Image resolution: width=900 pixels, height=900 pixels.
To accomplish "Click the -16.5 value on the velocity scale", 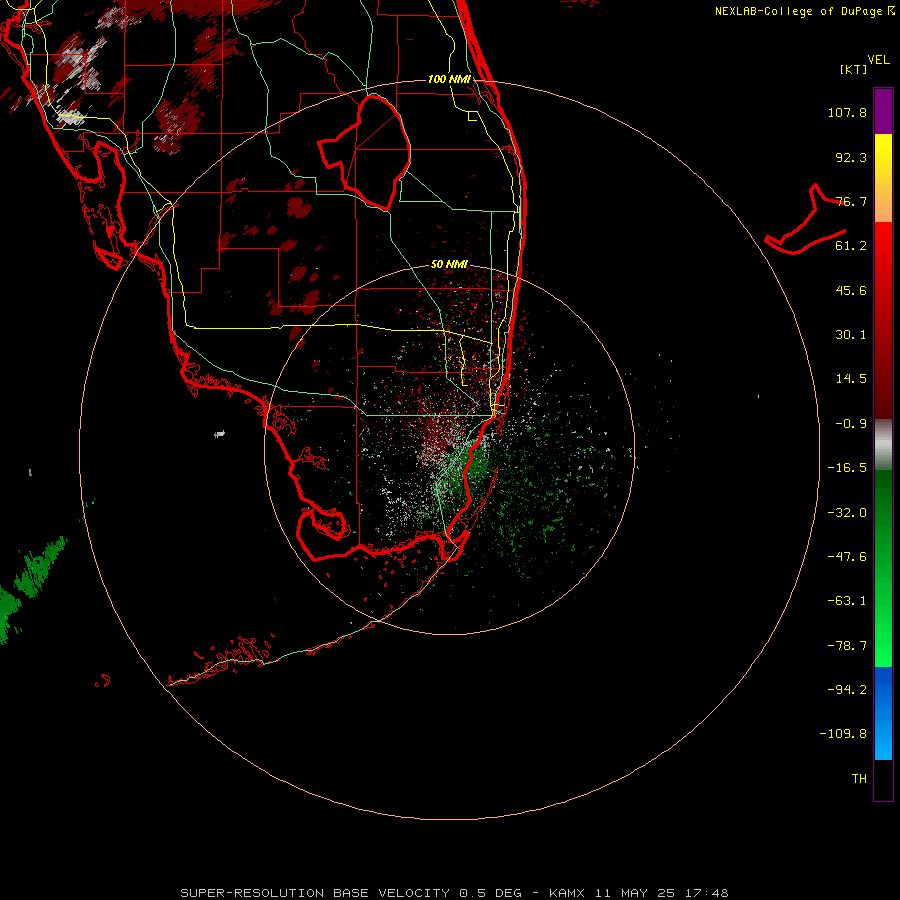I will [847, 468].
